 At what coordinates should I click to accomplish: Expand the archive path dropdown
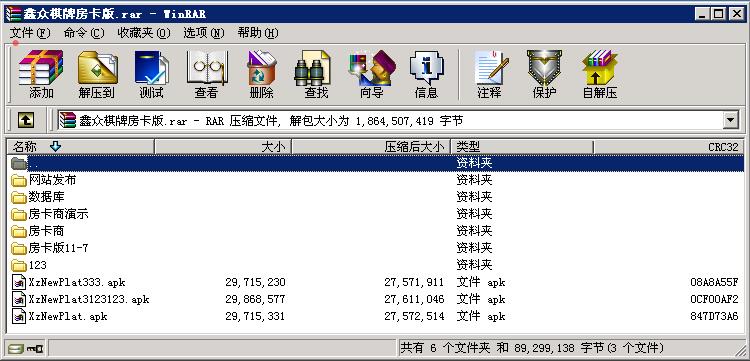point(730,120)
